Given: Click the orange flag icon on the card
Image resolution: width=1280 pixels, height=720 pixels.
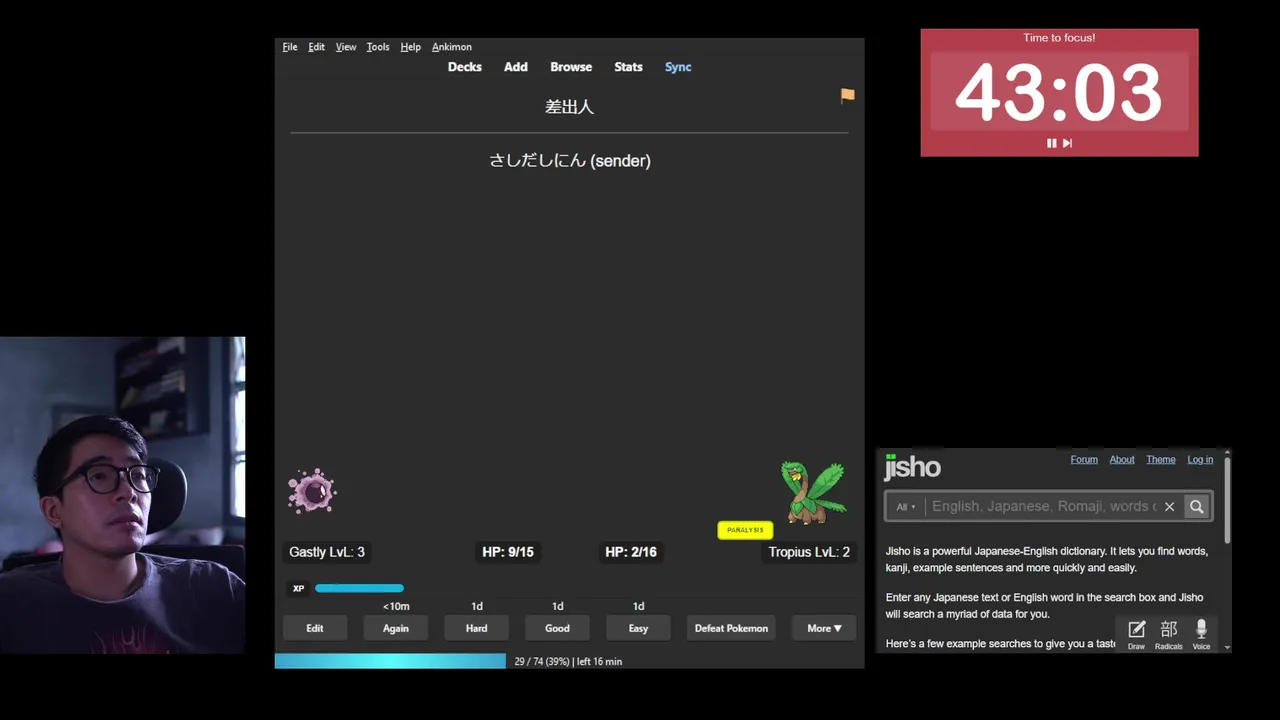Looking at the screenshot, I should point(847,95).
